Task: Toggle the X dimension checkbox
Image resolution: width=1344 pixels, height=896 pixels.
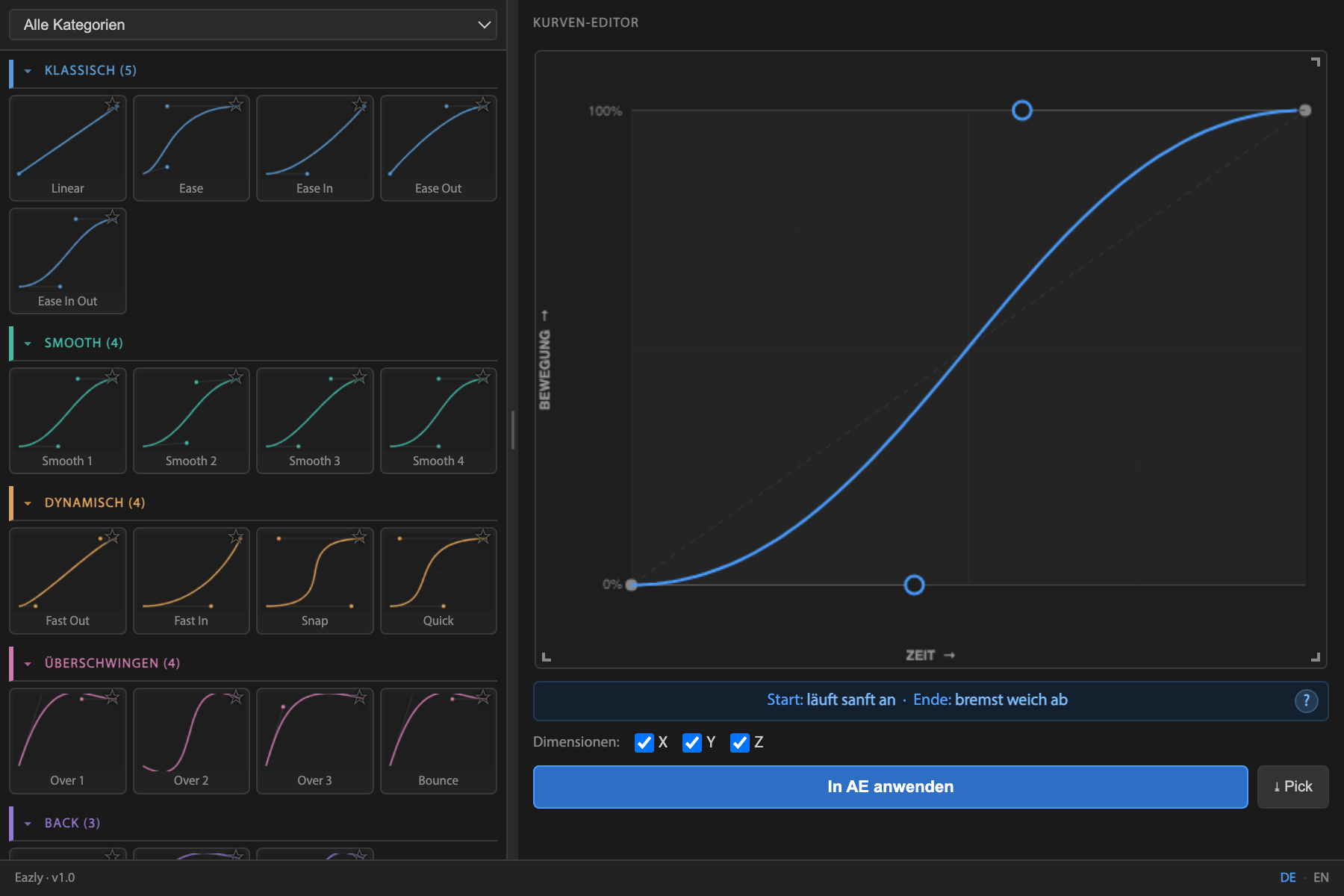Action: pyautogui.click(x=644, y=742)
